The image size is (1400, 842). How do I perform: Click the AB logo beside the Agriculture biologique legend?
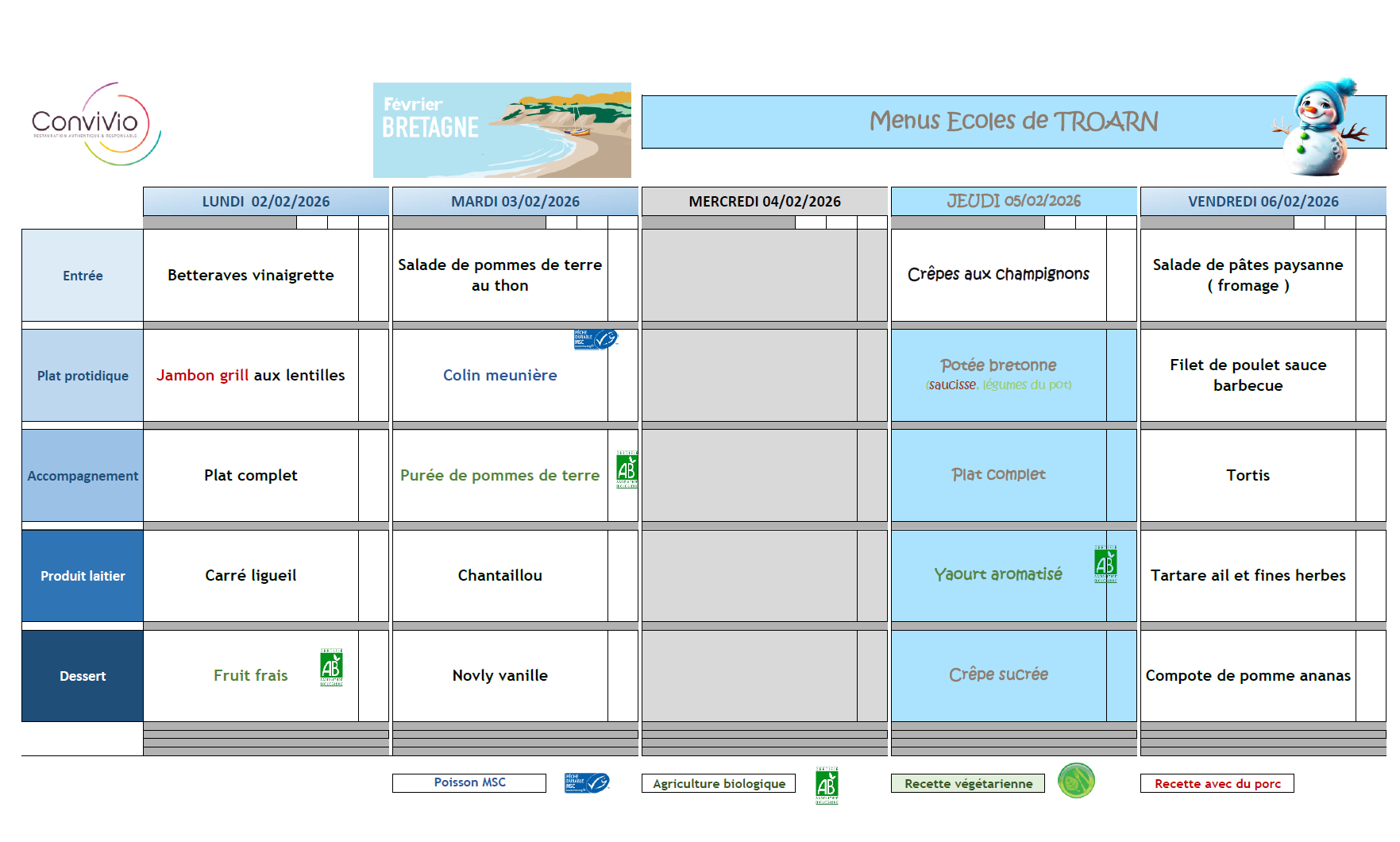tap(827, 786)
